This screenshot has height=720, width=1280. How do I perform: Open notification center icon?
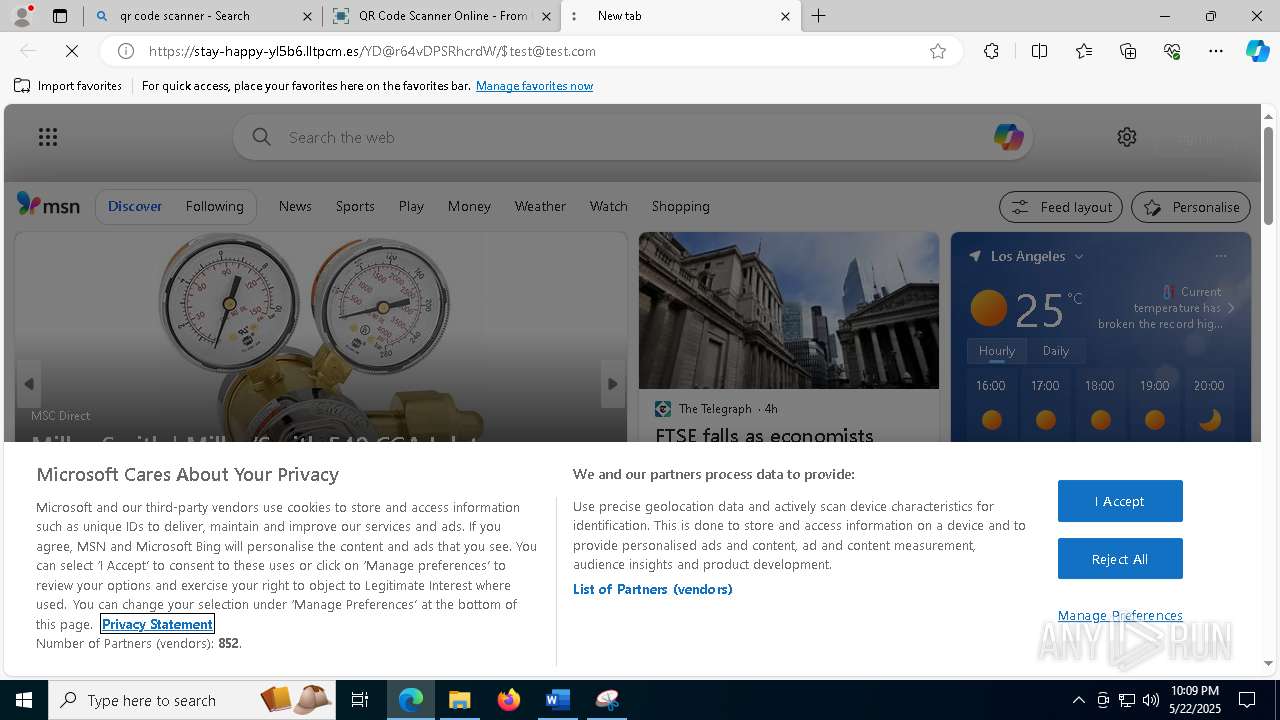tap(1247, 700)
